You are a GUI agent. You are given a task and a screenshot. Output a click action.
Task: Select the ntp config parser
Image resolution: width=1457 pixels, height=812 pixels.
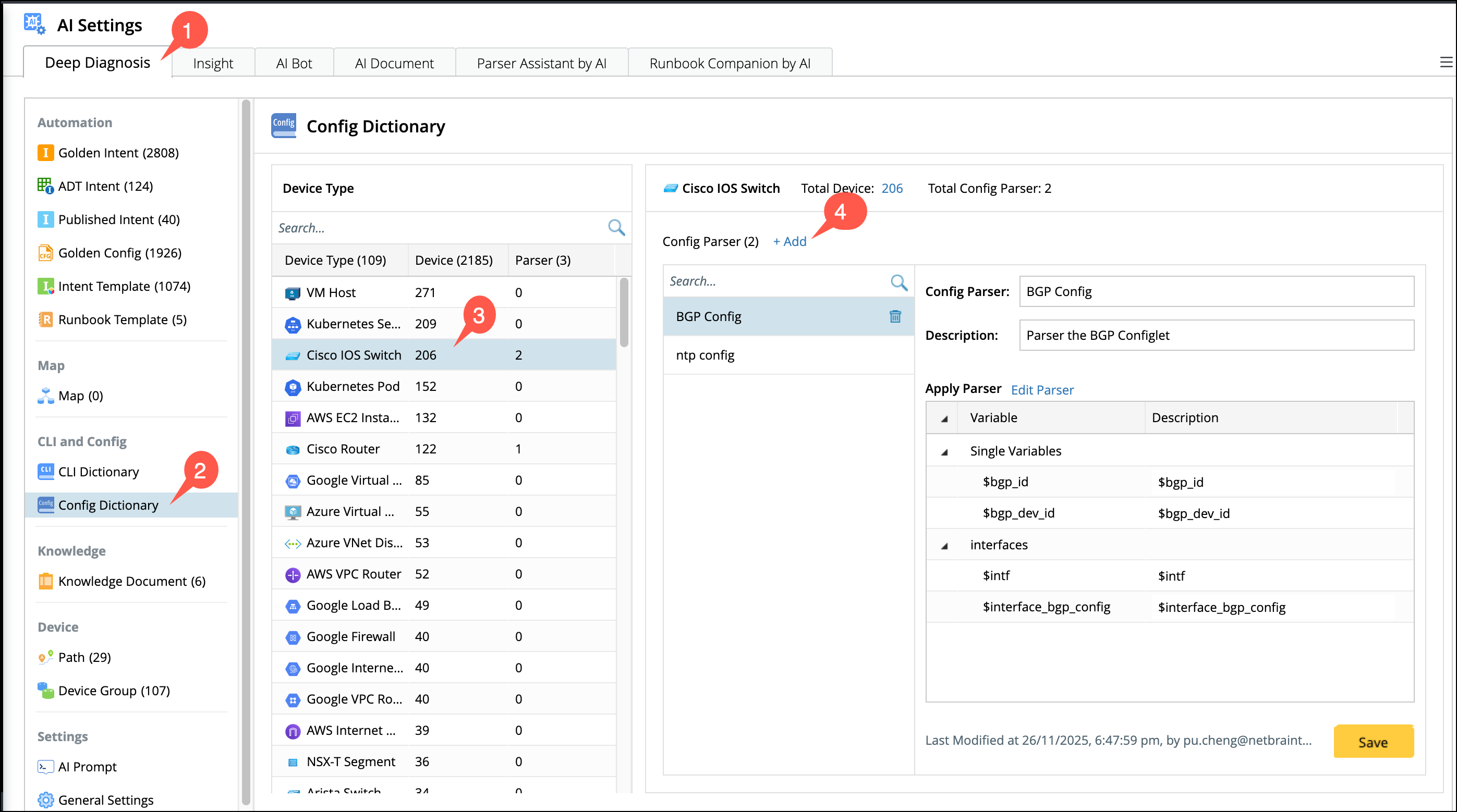tap(705, 355)
